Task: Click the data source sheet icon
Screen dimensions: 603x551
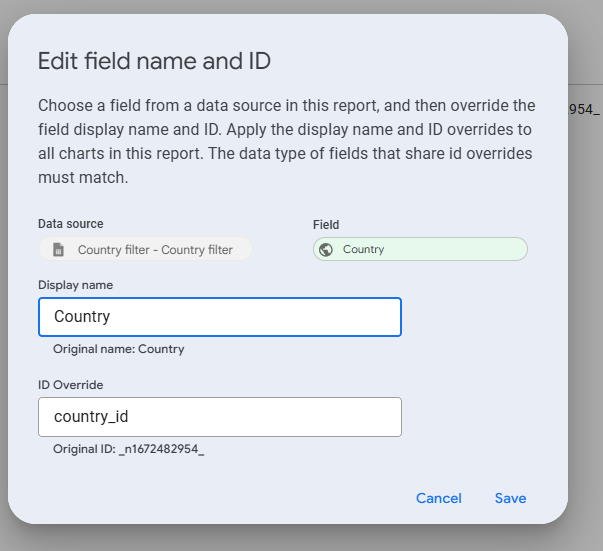Action: click(x=58, y=250)
